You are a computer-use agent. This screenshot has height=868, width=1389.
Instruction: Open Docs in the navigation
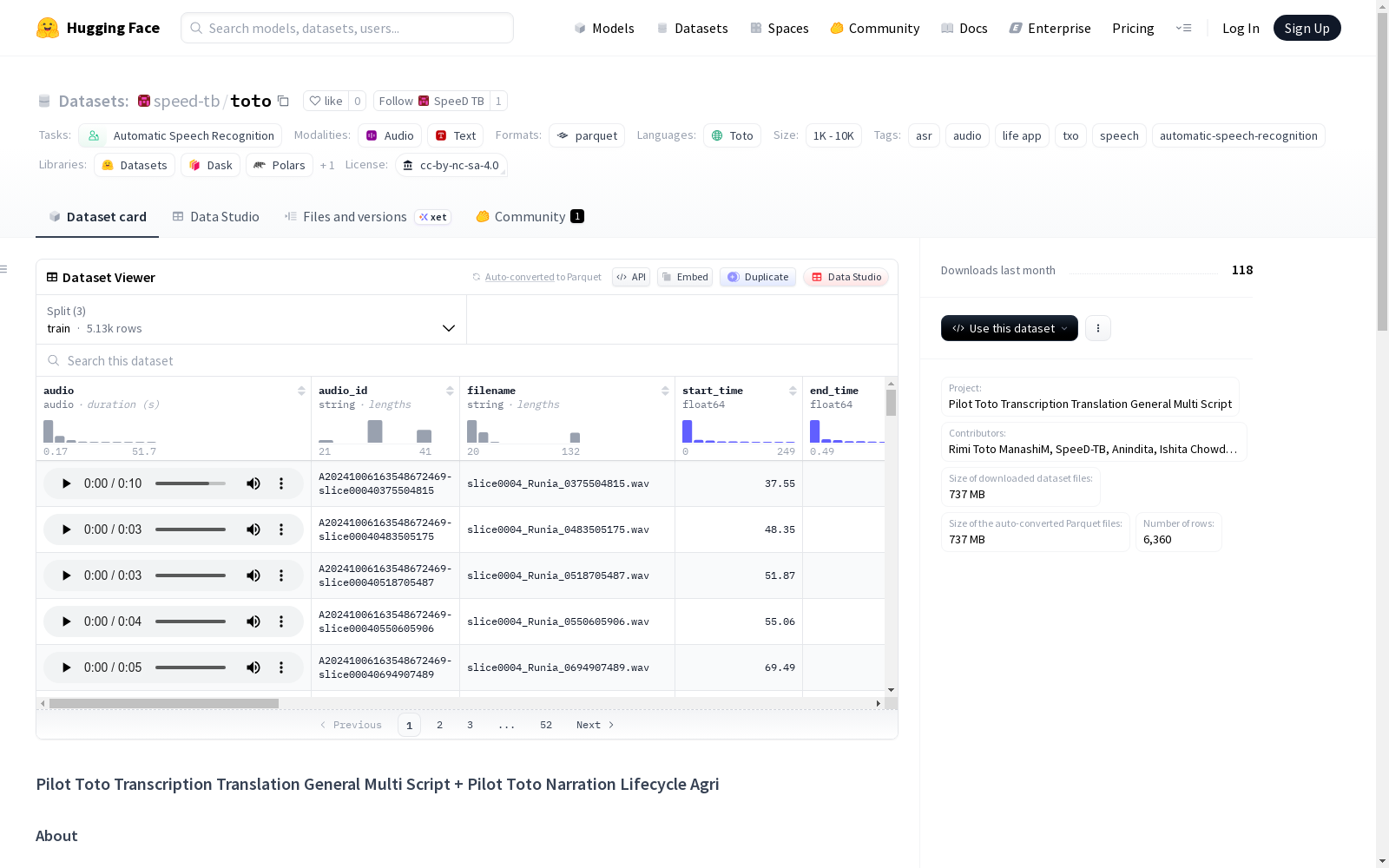964,28
